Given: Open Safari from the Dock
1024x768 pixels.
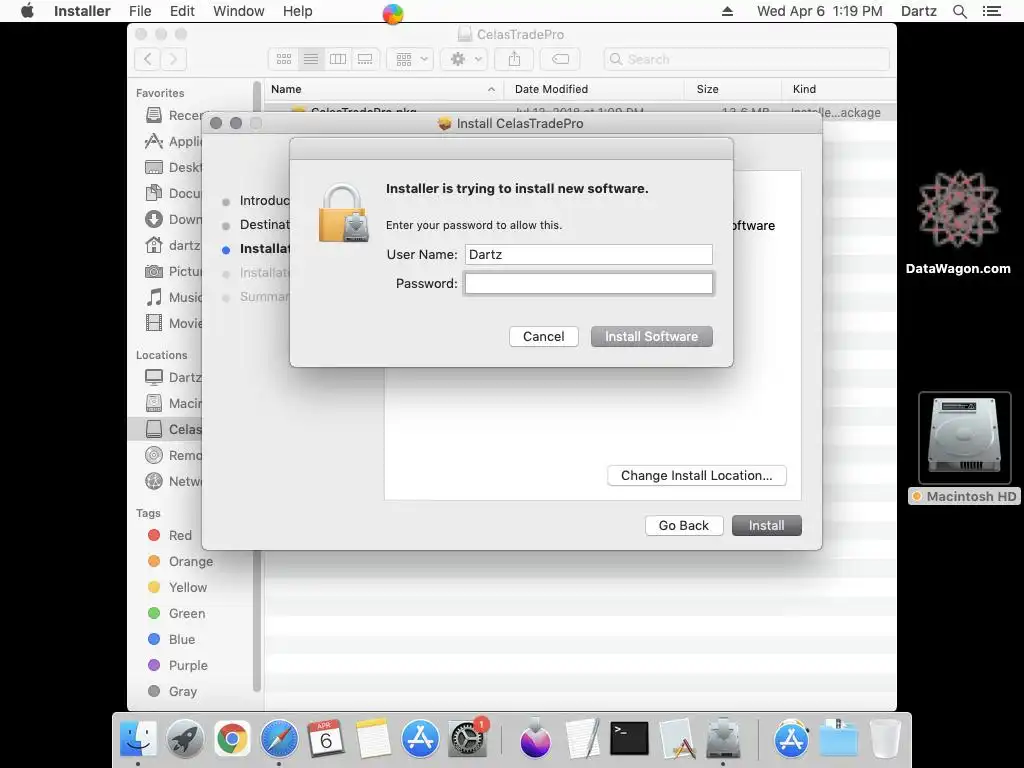Looking at the screenshot, I should (280, 739).
